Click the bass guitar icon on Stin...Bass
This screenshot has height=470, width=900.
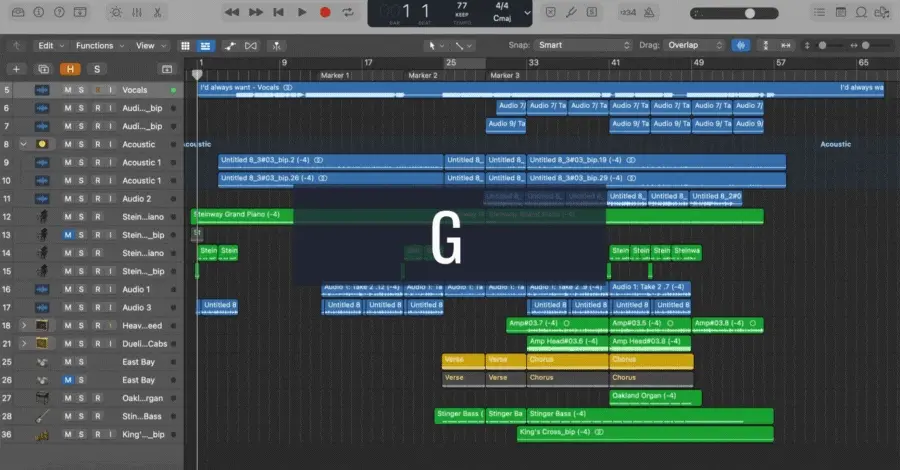click(42, 416)
